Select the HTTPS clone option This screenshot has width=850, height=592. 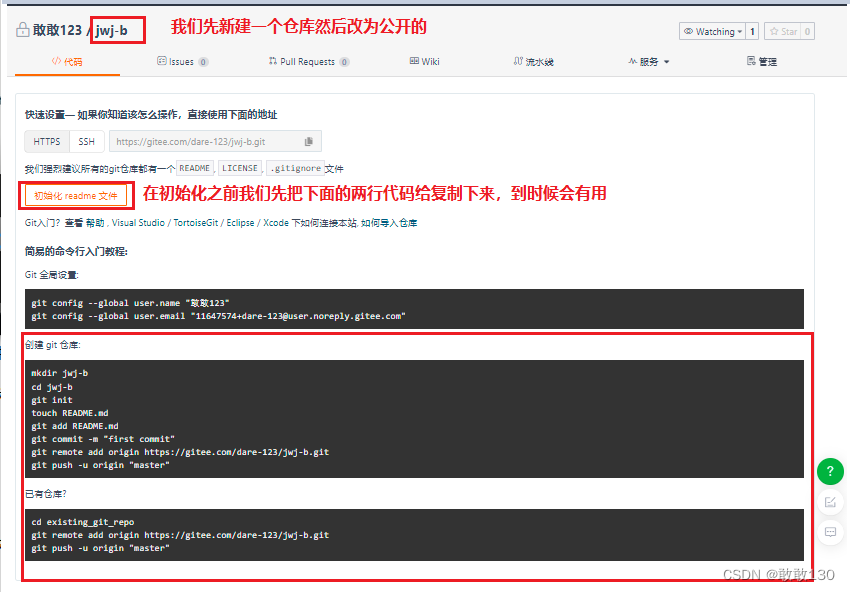47,141
